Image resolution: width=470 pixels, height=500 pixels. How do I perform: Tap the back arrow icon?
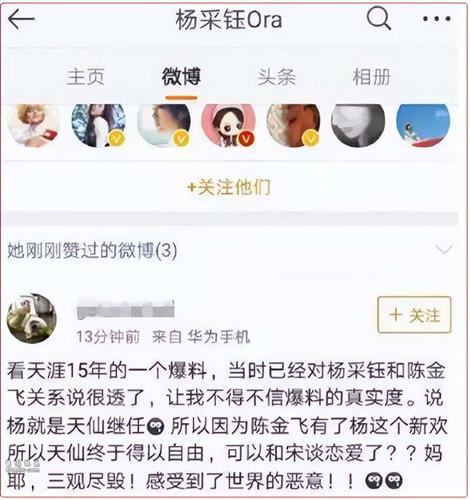point(21,19)
